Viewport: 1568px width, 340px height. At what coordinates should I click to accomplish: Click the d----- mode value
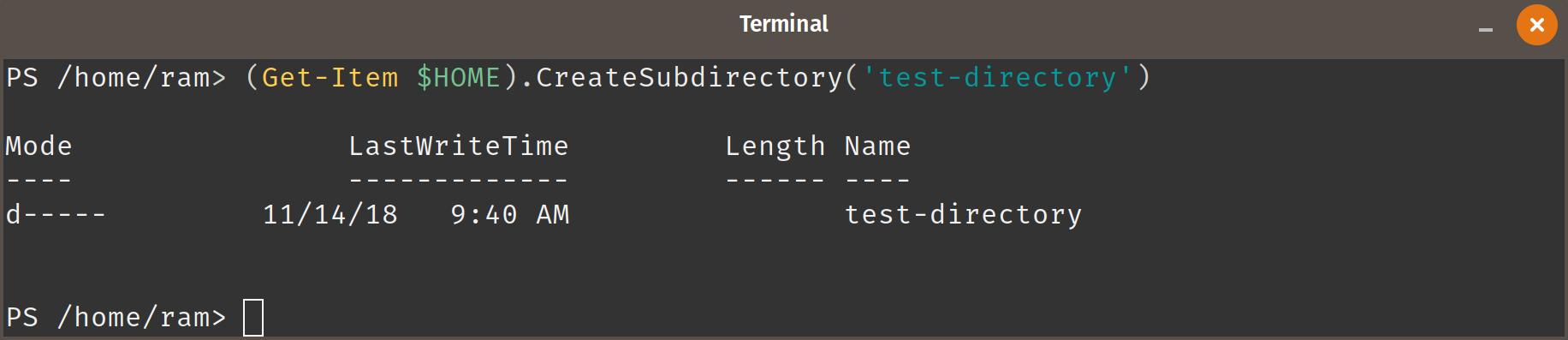(56, 214)
